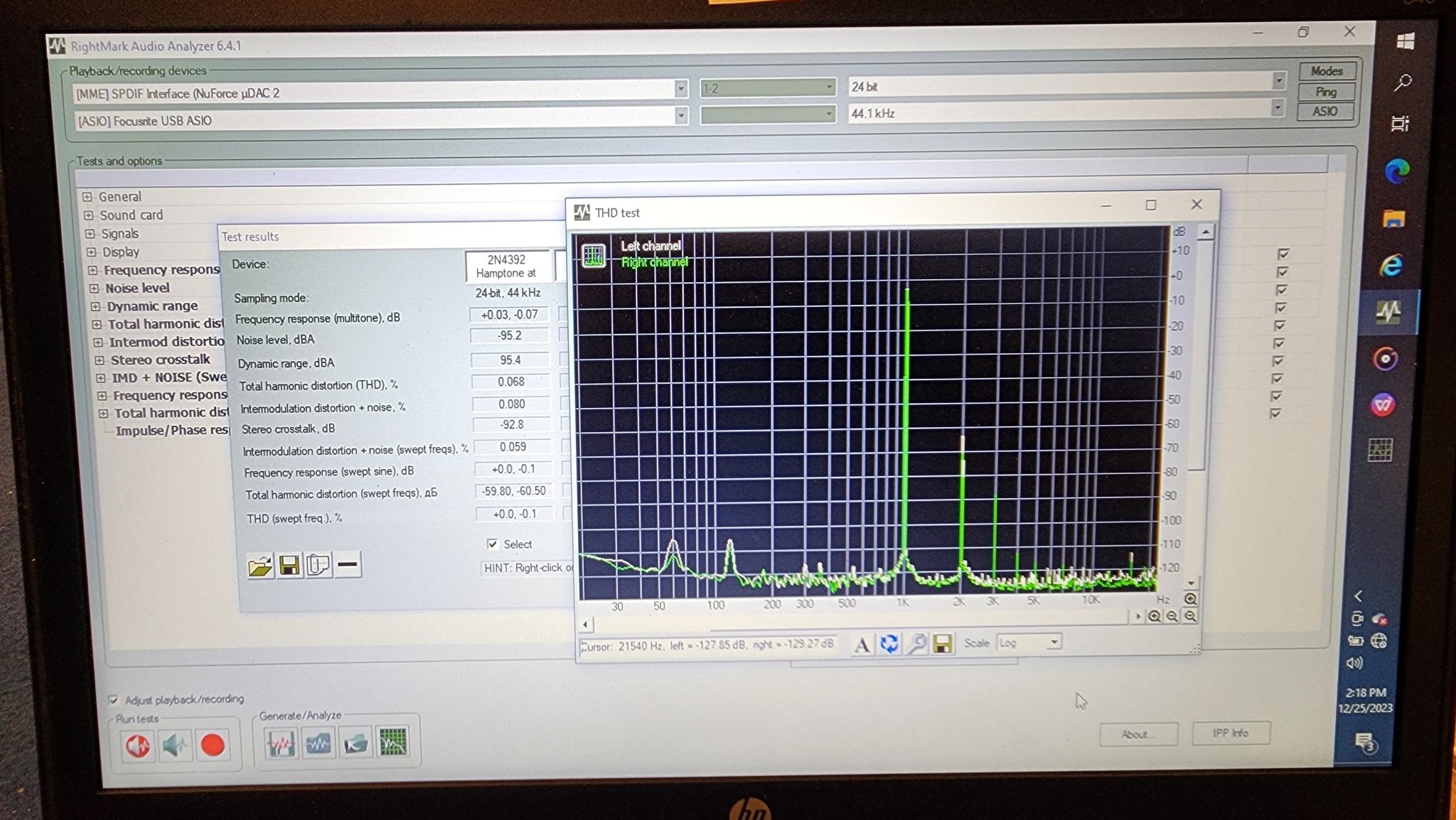Click middle horizontal zoom magnifier under graph
This screenshot has width=1456, height=820.
pos(1172,617)
